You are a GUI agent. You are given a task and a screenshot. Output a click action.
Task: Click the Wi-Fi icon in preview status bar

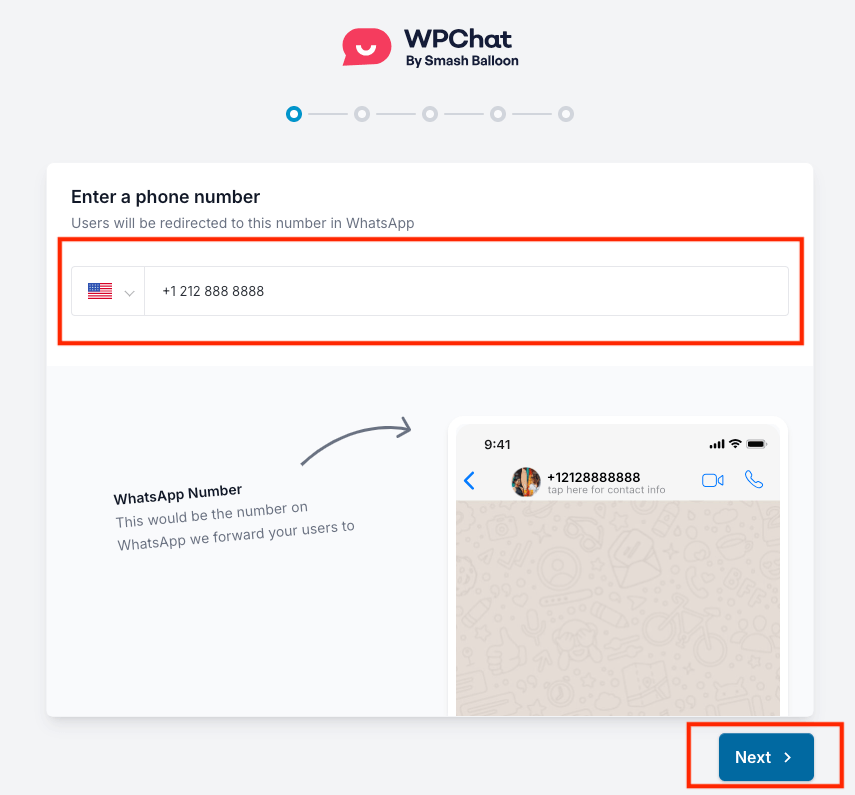pyautogui.click(x=735, y=443)
